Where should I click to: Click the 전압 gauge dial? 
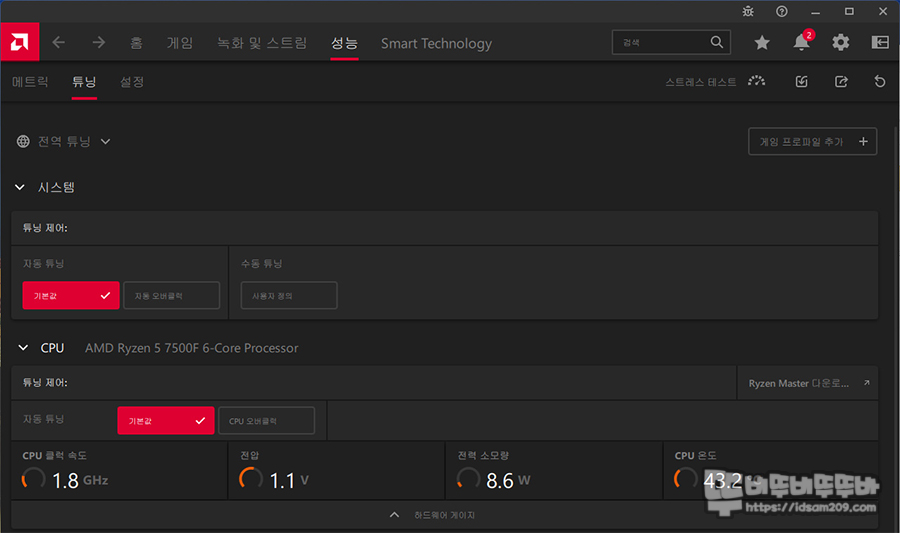251,478
